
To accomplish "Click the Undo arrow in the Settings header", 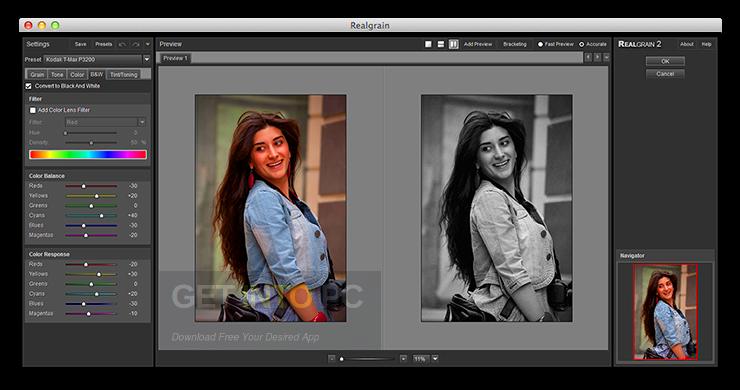I will (123, 44).
